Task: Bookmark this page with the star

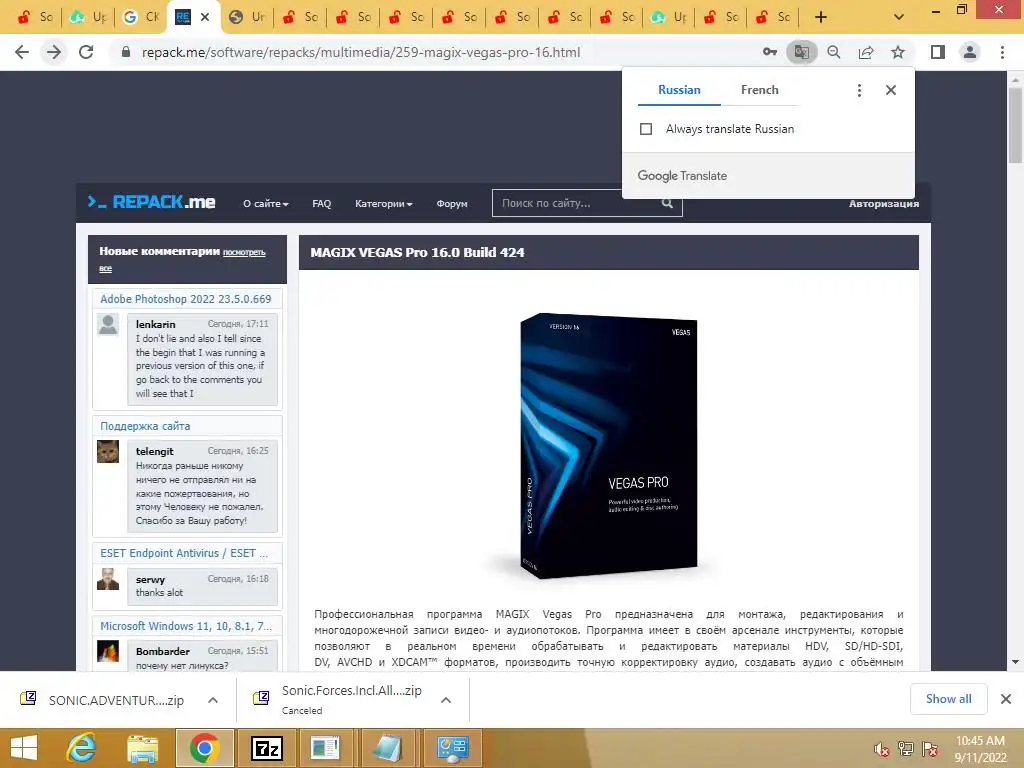Action: (898, 52)
